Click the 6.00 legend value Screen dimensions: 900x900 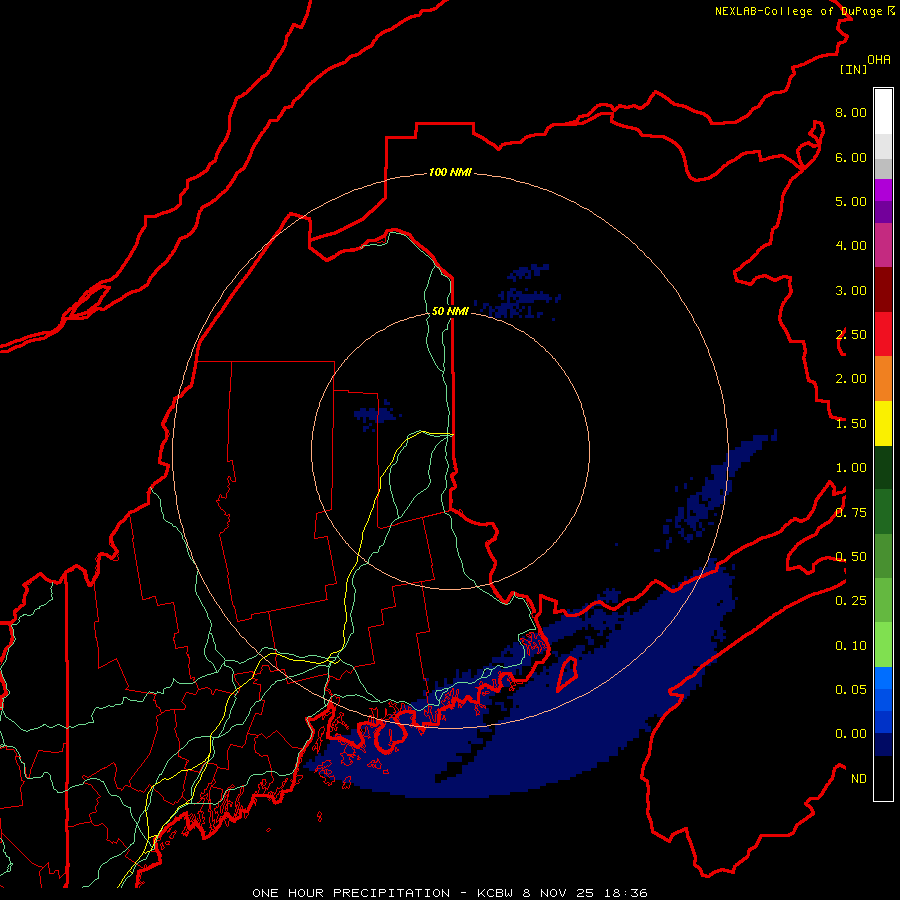851,157
